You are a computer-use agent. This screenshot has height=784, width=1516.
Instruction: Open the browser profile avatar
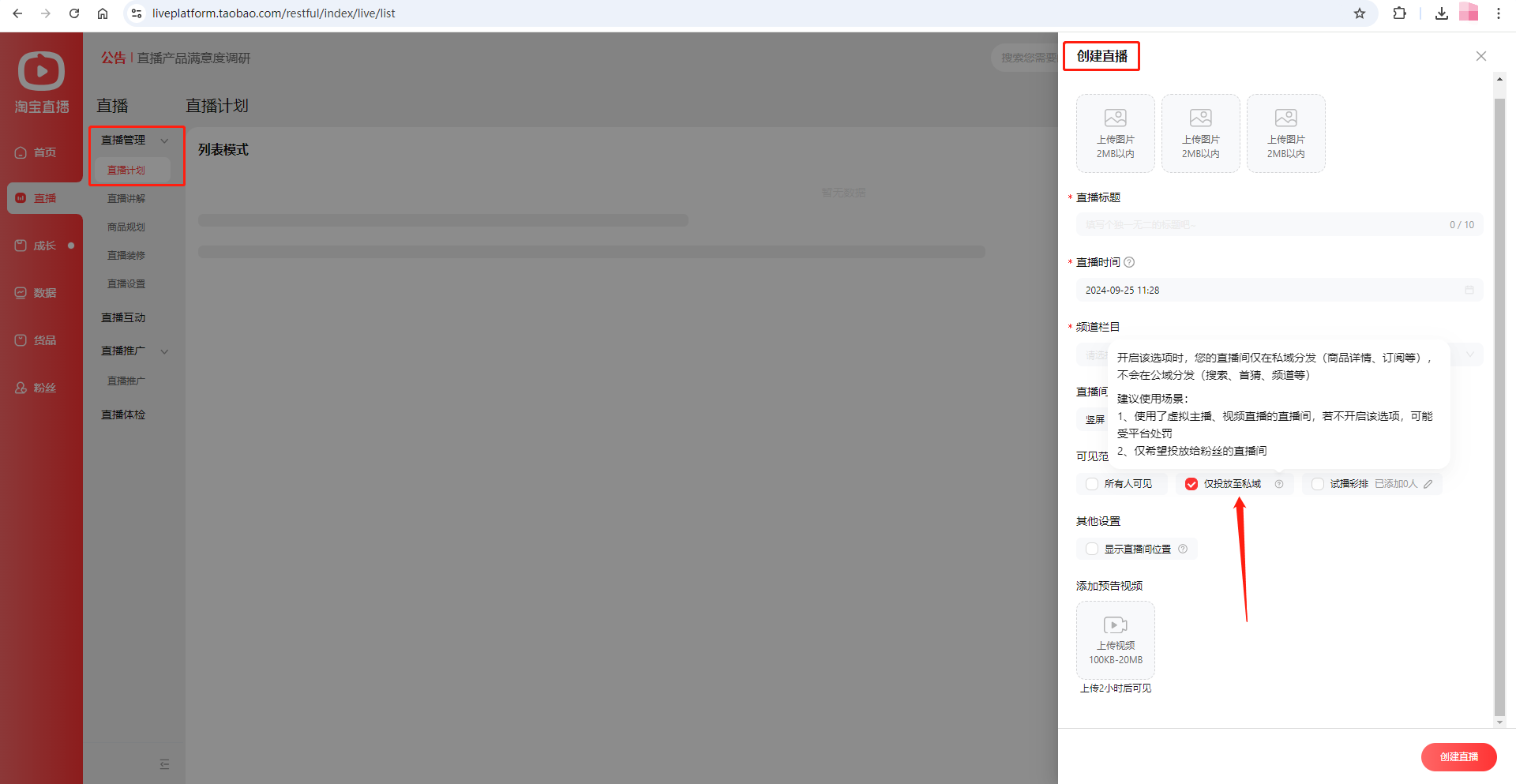tap(1469, 12)
